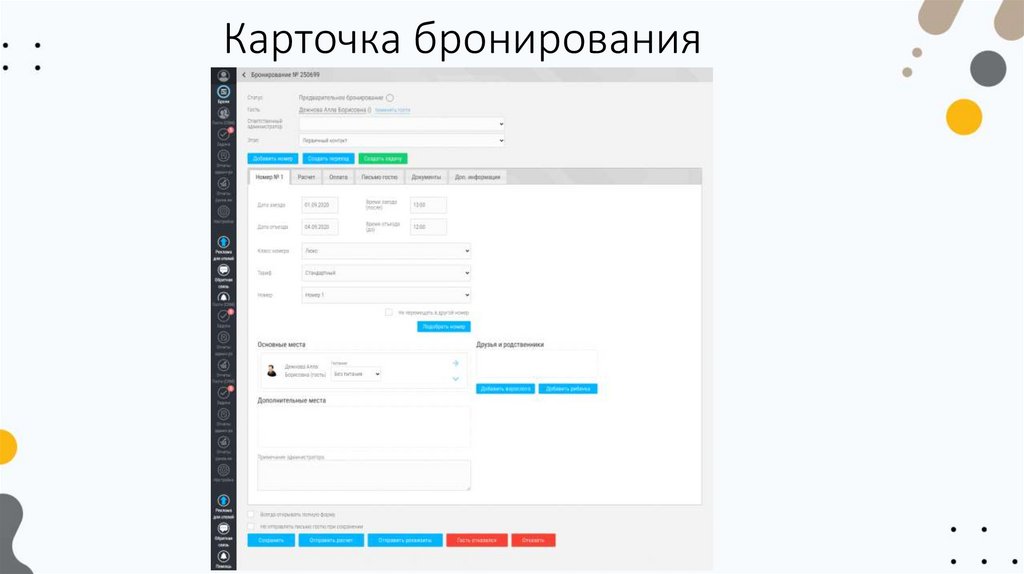Click the Добавить взрослого button
The image size is (1024, 574).
tap(505, 389)
